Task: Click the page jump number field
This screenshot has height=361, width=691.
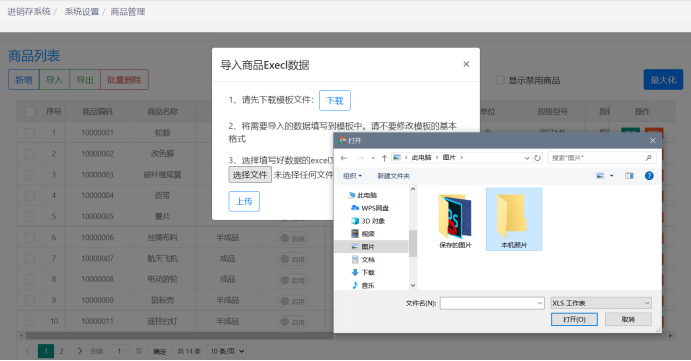Action: (119, 351)
